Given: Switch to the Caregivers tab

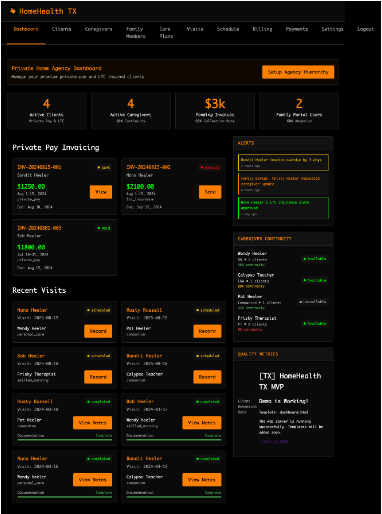Looking at the screenshot, I should (x=98, y=29).
